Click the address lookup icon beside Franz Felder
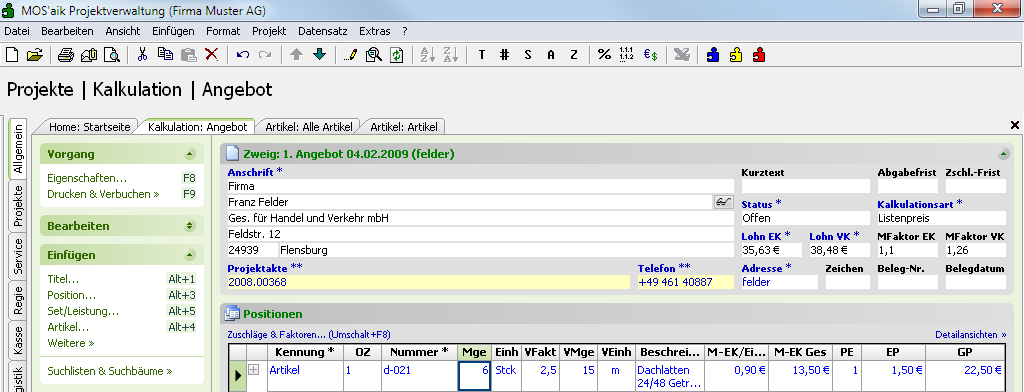The width and height of the screenshot is (1024, 392). point(724,202)
